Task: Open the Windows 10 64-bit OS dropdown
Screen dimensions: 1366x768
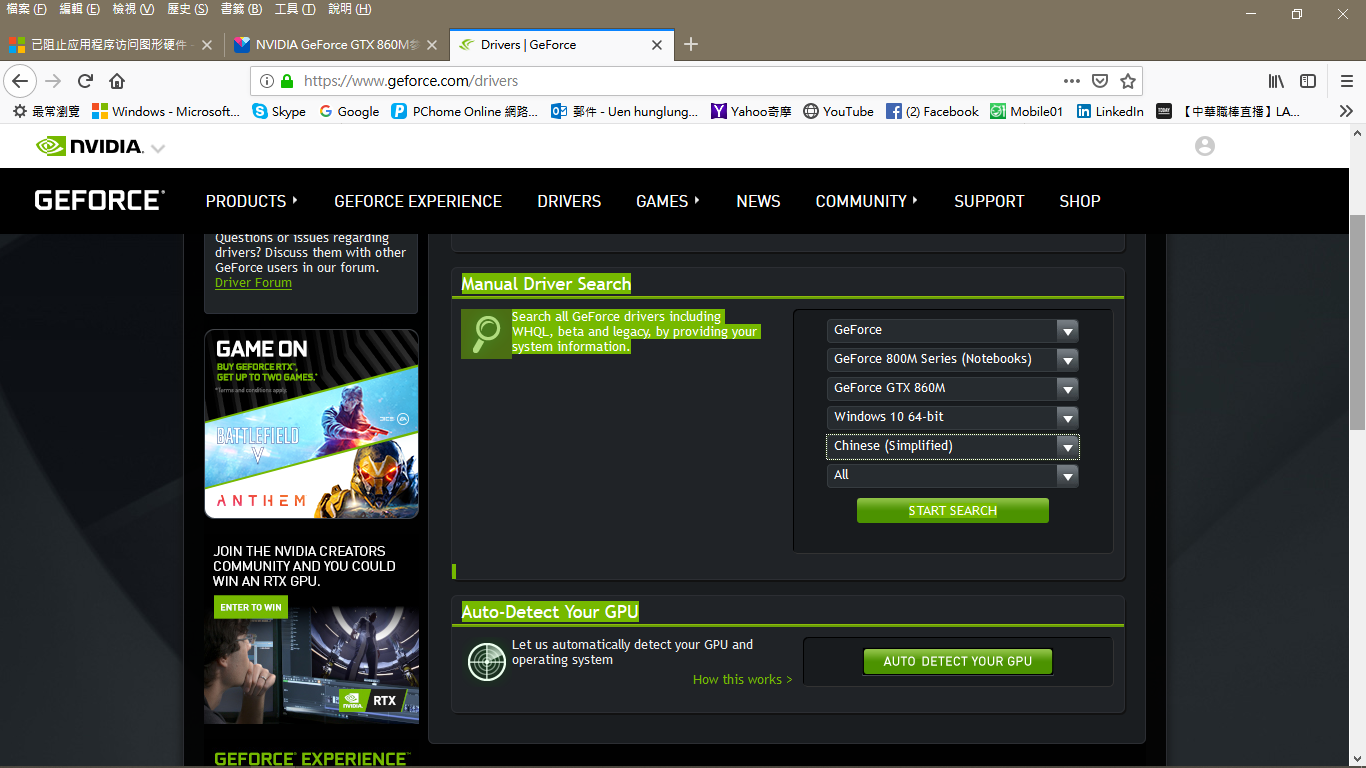Action: (x=952, y=417)
